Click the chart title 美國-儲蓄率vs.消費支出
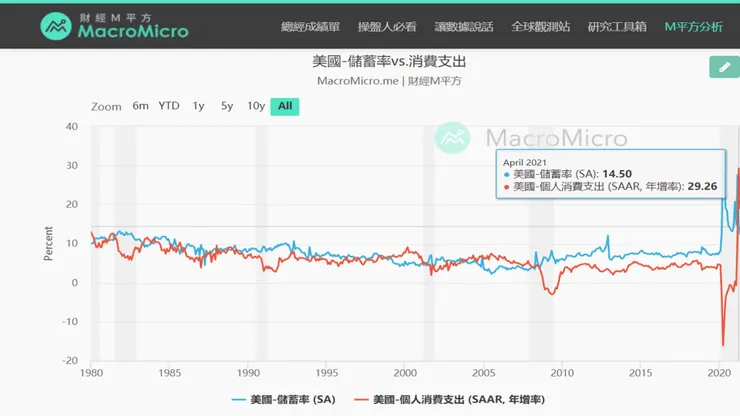This screenshot has height=416, width=740. pyautogui.click(x=389, y=61)
